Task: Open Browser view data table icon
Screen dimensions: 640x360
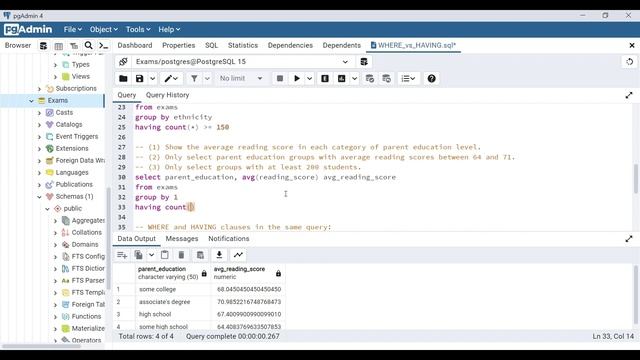Action: point(58,46)
